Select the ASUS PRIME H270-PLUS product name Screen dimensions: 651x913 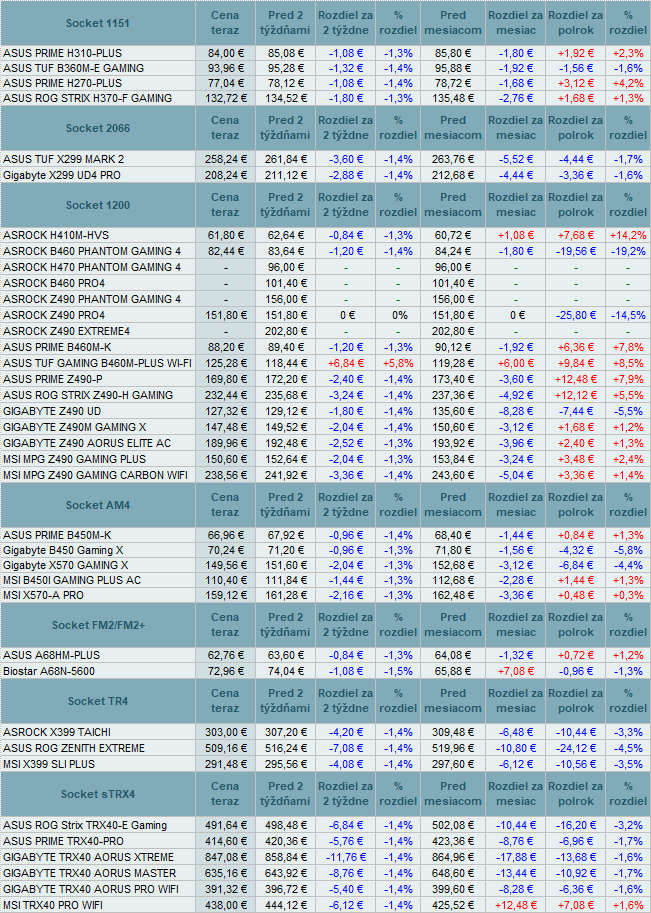(62, 83)
